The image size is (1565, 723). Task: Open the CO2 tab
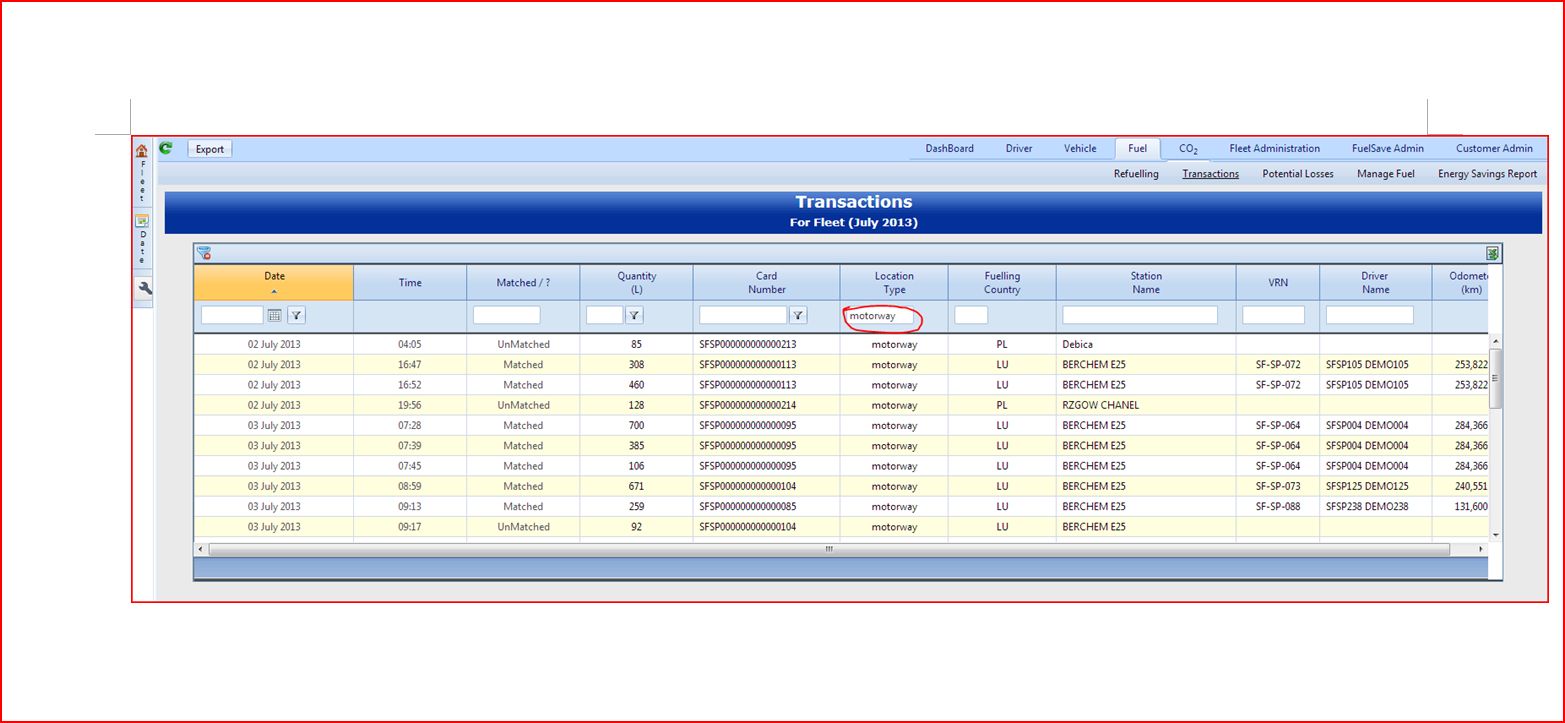(1188, 148)
